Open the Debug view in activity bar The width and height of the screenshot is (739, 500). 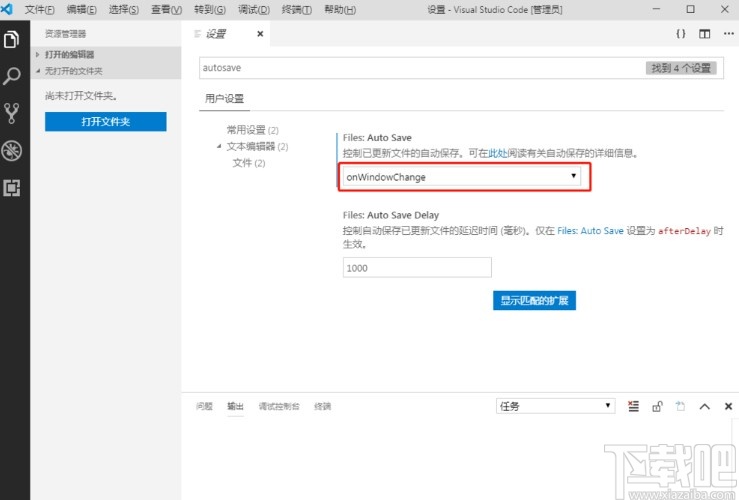click(x=11, y=151)
